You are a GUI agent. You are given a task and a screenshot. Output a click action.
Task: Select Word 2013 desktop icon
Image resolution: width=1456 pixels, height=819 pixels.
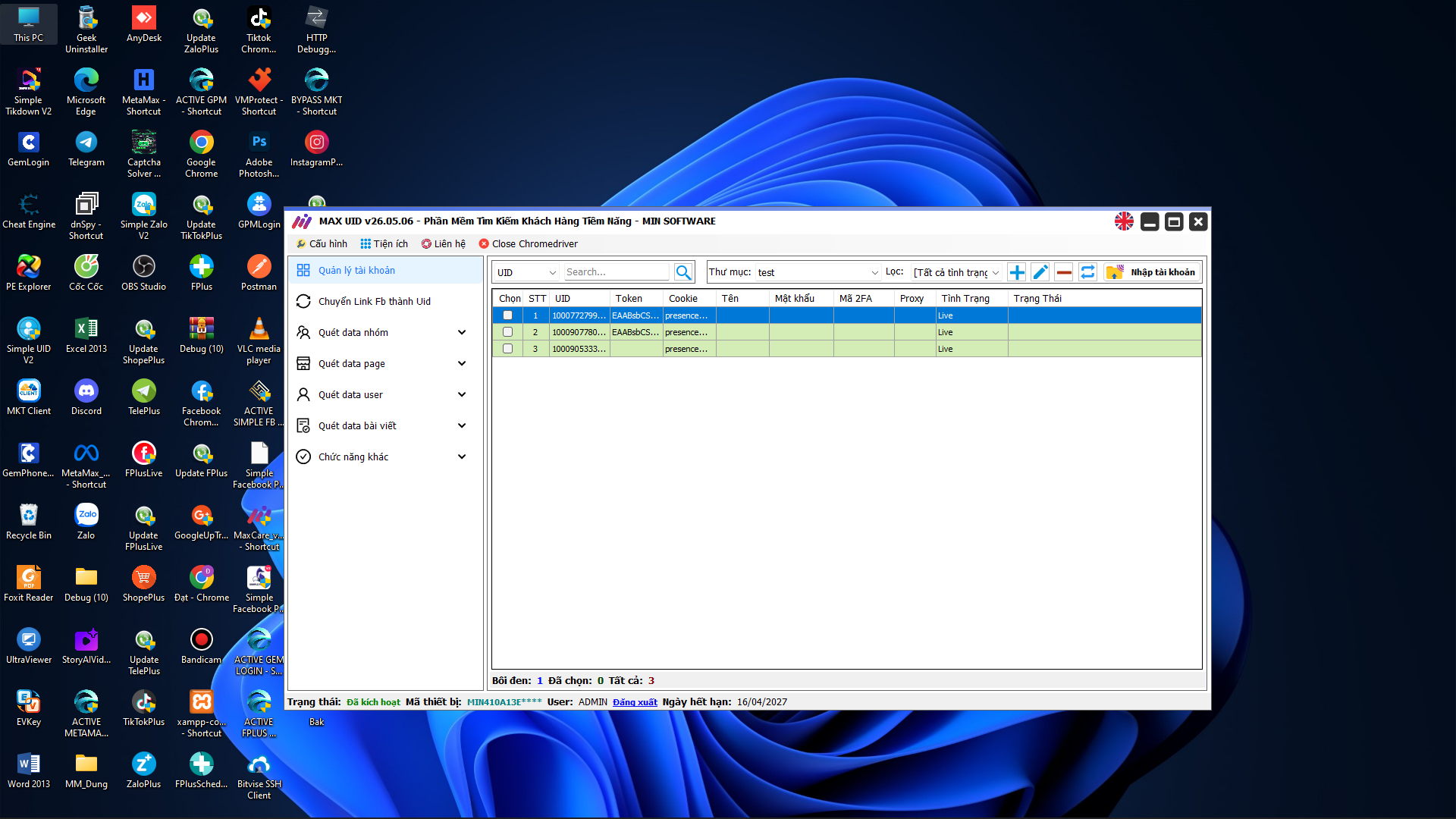tap(29, 770)
